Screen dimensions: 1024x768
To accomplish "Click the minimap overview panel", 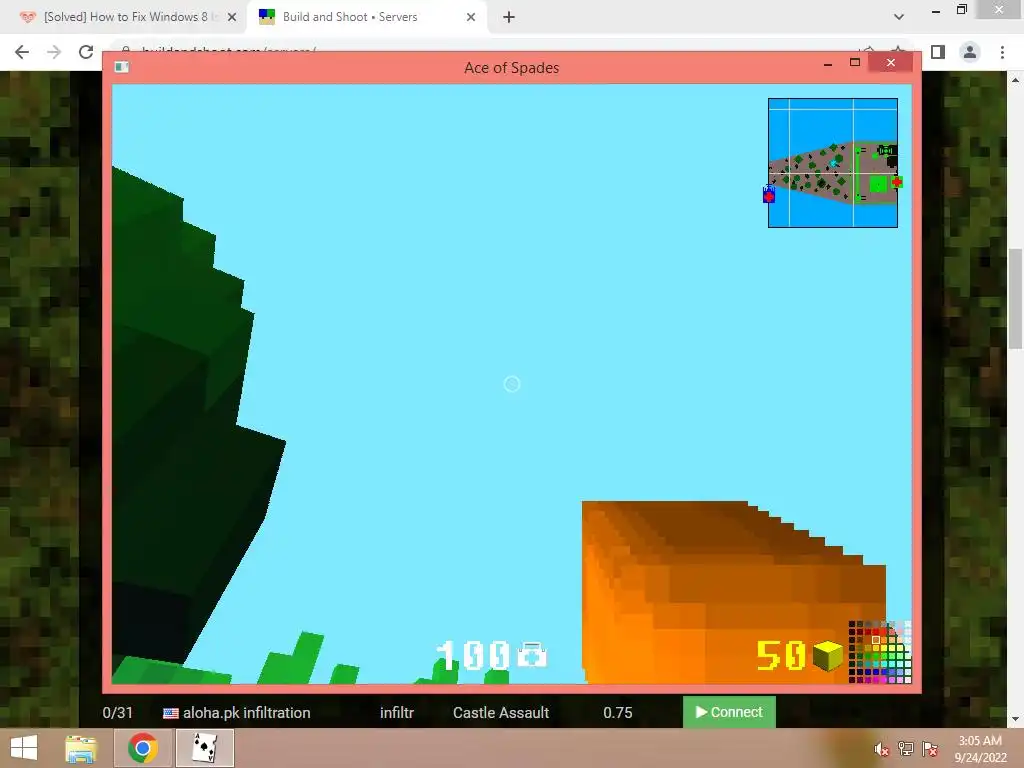I will tap(833, 163).
